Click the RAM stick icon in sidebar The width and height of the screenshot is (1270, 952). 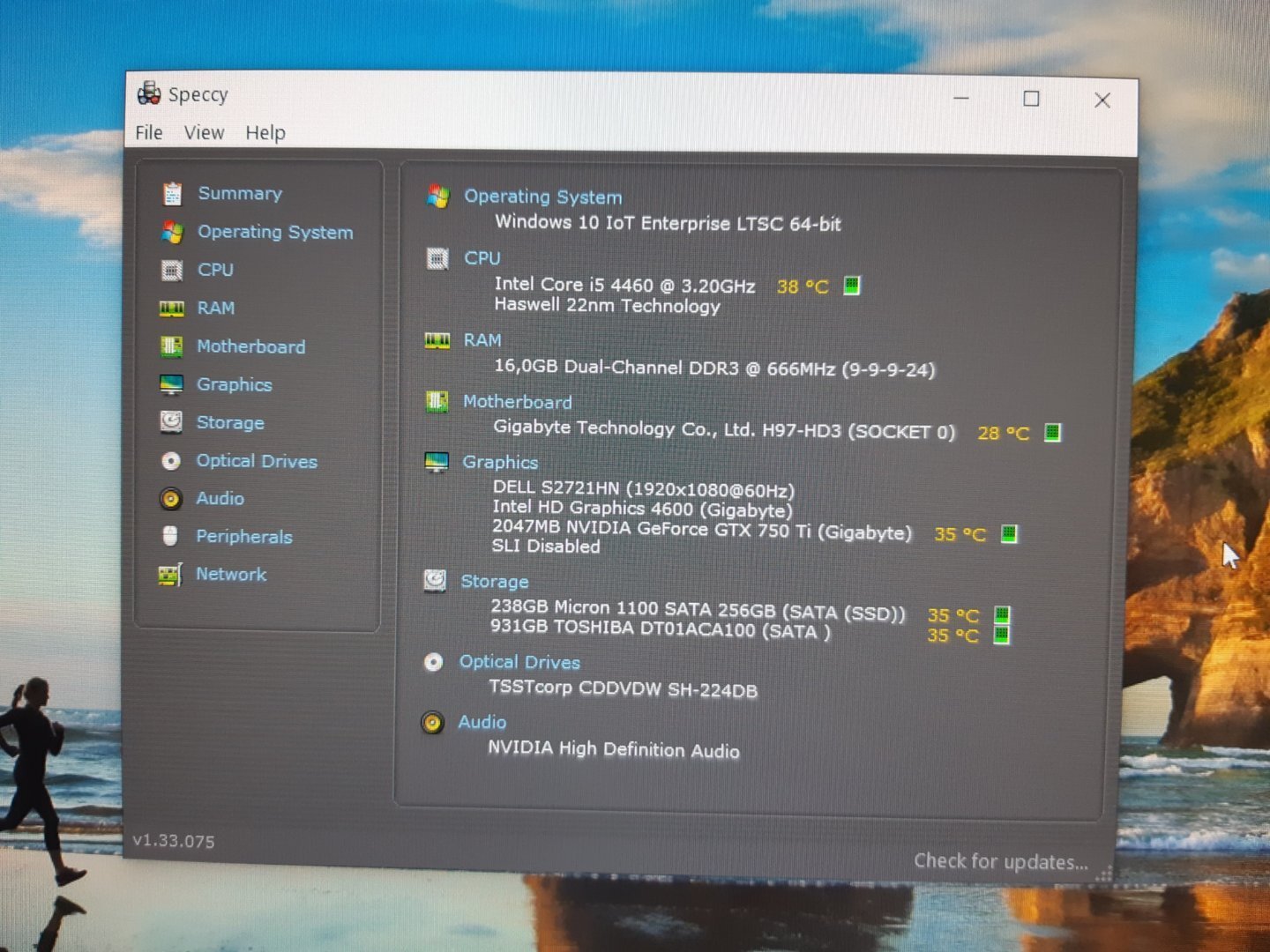(171, 309)
